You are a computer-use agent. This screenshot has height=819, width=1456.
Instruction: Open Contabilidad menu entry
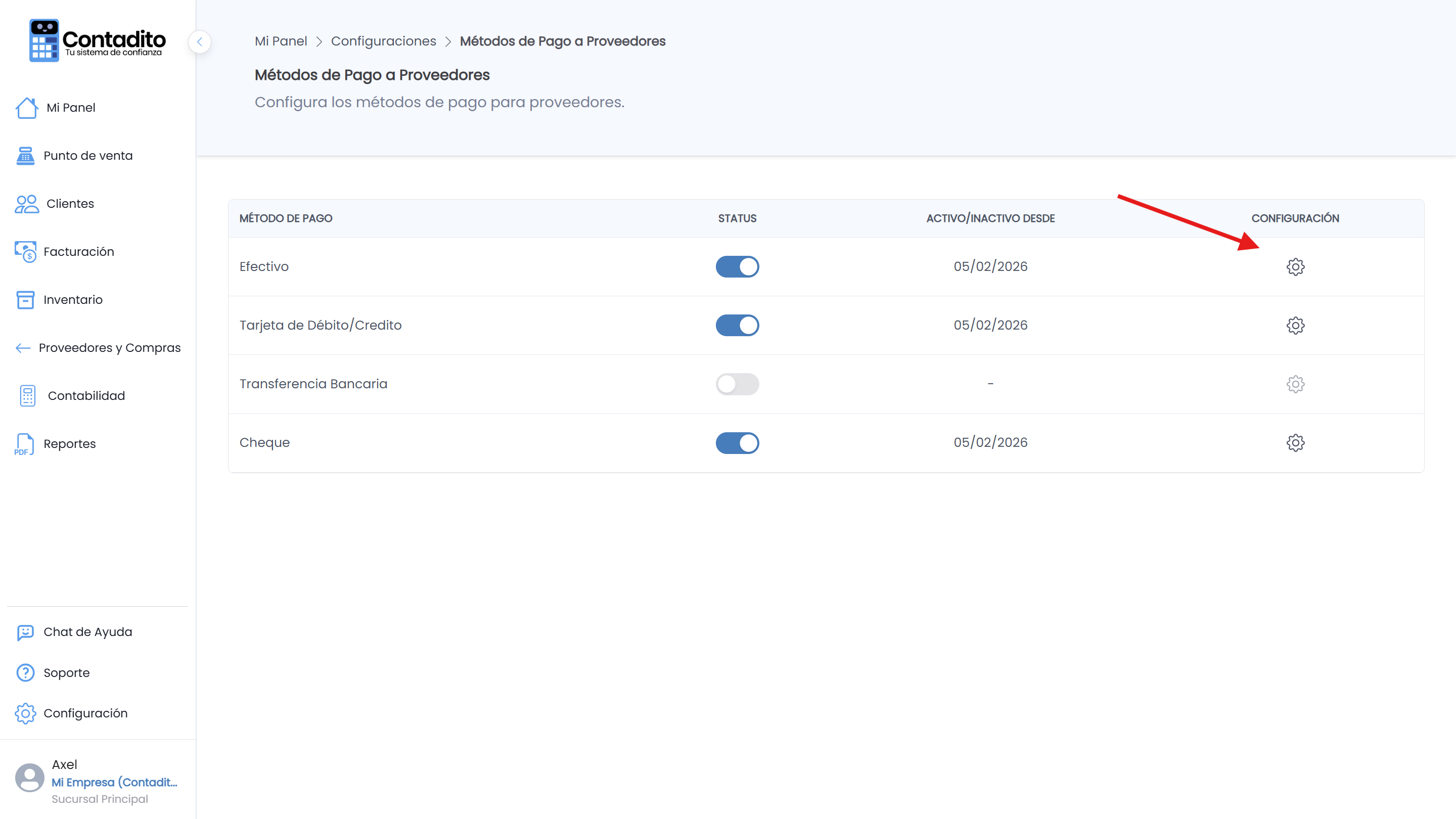coord(86,396)
